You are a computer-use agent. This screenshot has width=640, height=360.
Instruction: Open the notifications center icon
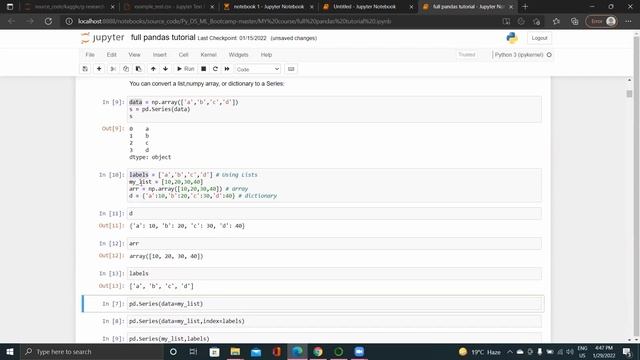point(627,351)
